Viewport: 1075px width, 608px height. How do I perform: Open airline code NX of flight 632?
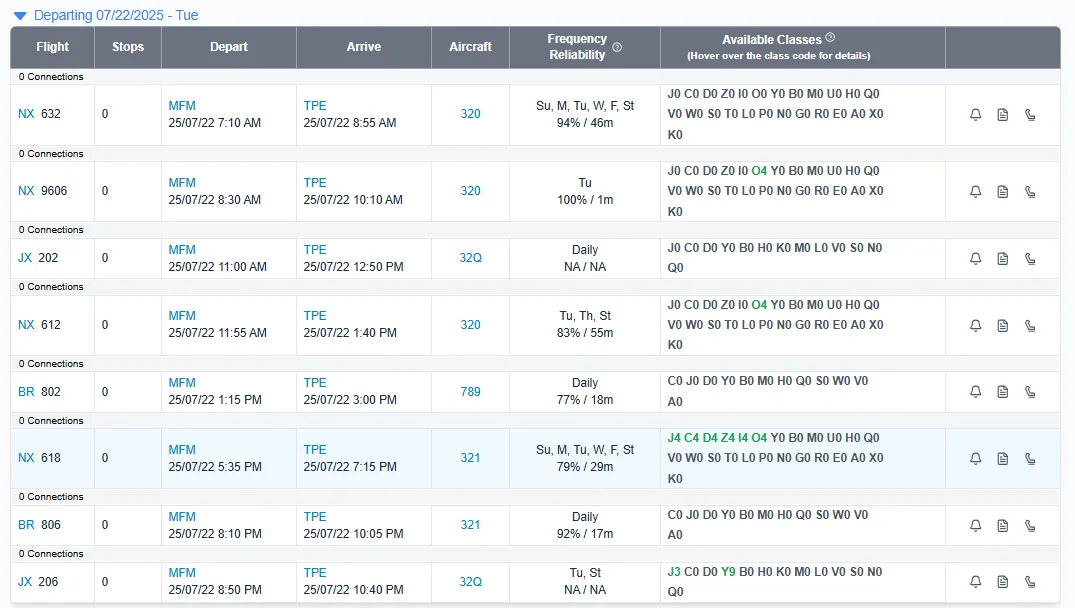(x=26, y=114)
